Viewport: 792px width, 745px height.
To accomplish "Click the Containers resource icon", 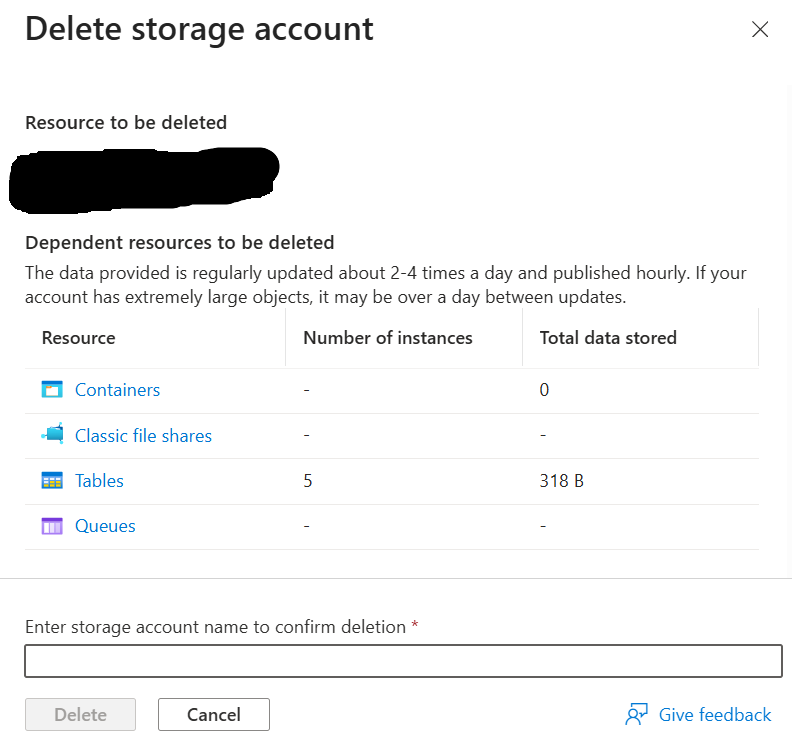I will coord(52,389).
